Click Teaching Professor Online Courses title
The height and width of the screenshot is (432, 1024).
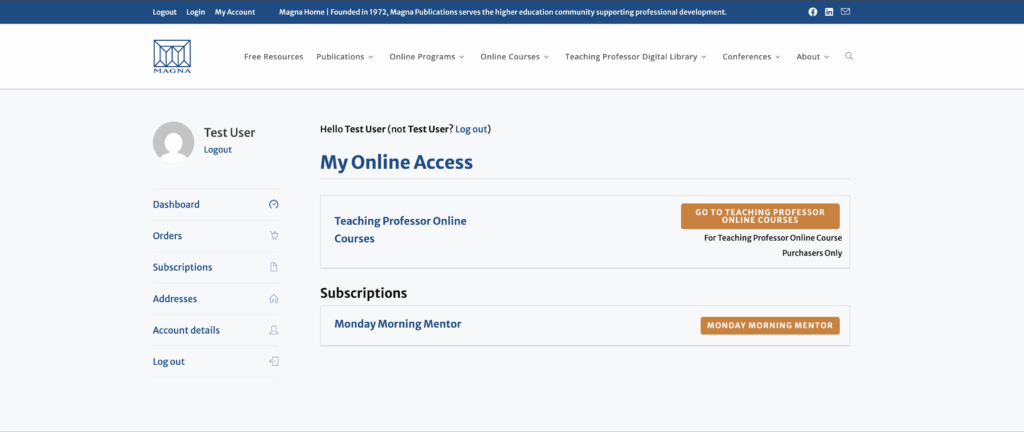(400, 230)
